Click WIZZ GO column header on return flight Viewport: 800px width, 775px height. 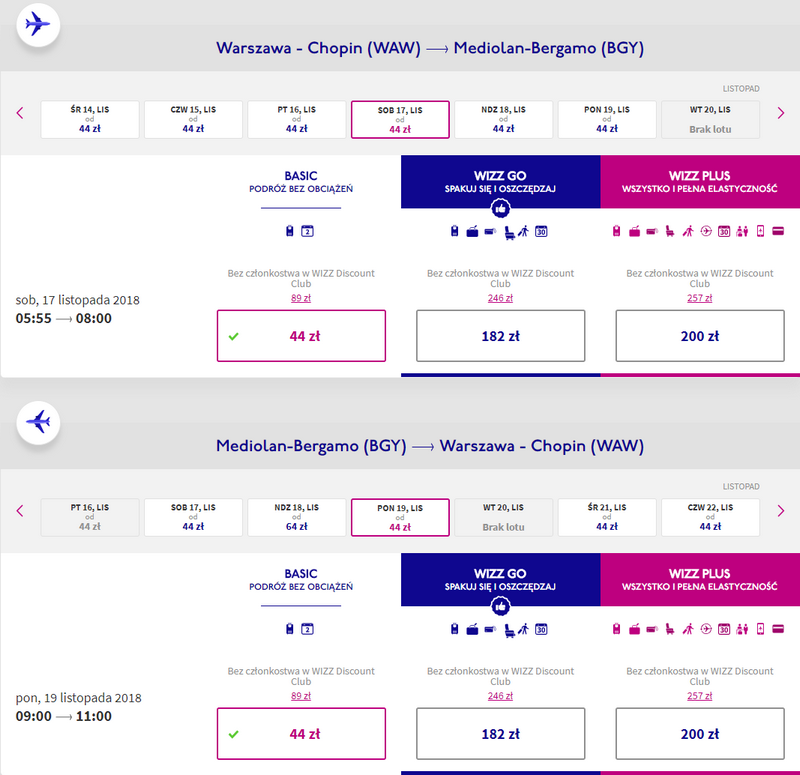pyautogui.click(x=501, y=580)
